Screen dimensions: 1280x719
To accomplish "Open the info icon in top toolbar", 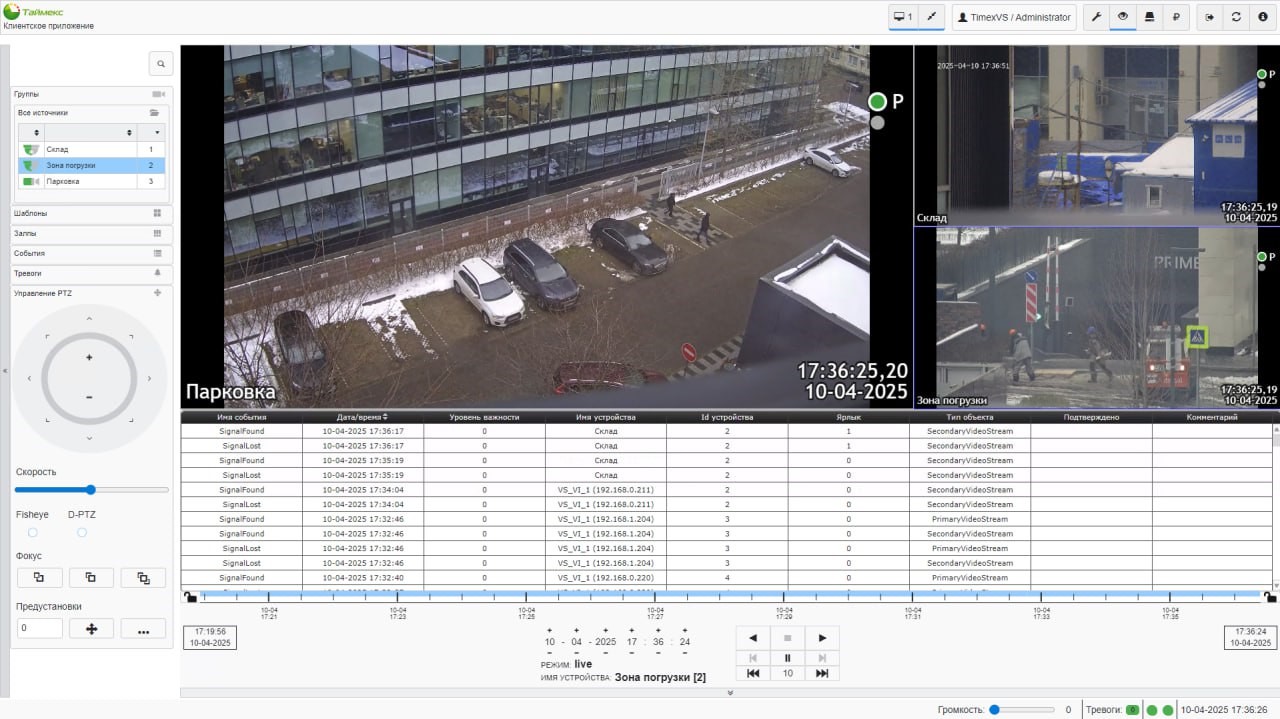I will (1262, 17).
